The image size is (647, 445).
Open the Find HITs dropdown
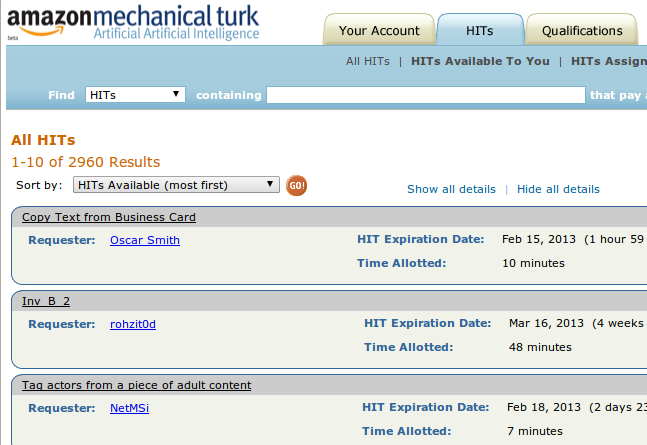pos(135,95)
